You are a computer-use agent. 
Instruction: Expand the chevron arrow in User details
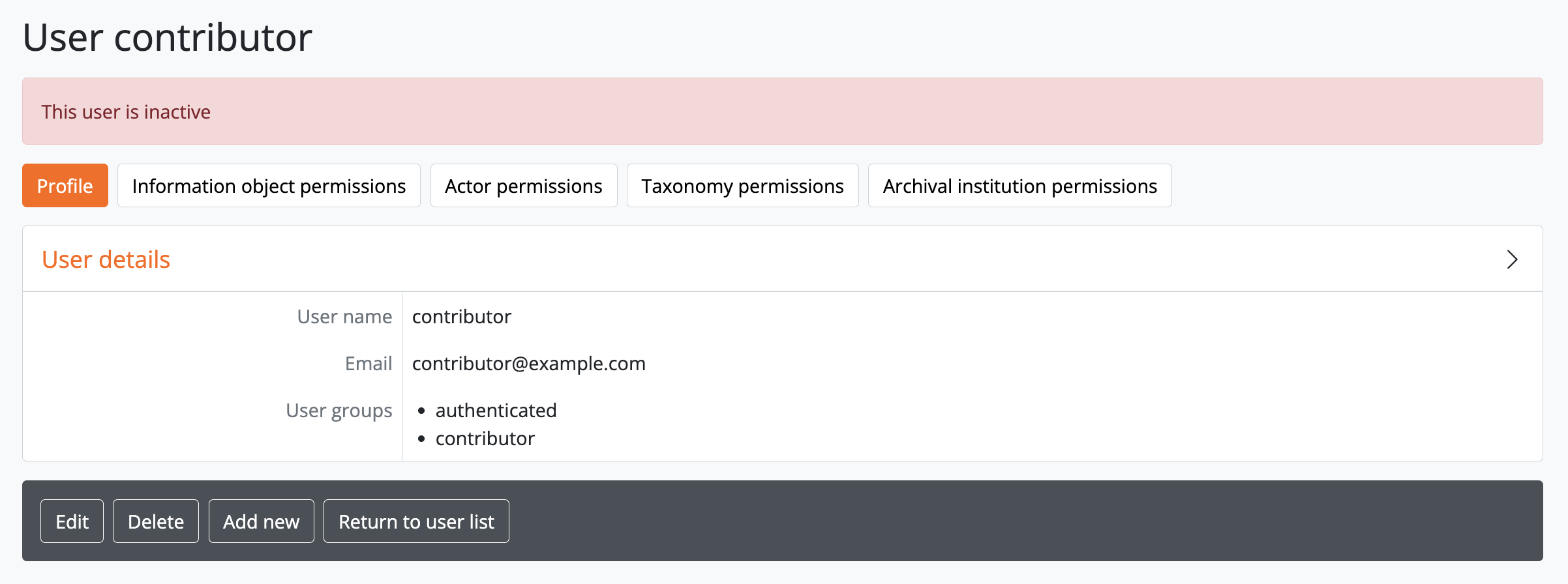click(1512, 259)
